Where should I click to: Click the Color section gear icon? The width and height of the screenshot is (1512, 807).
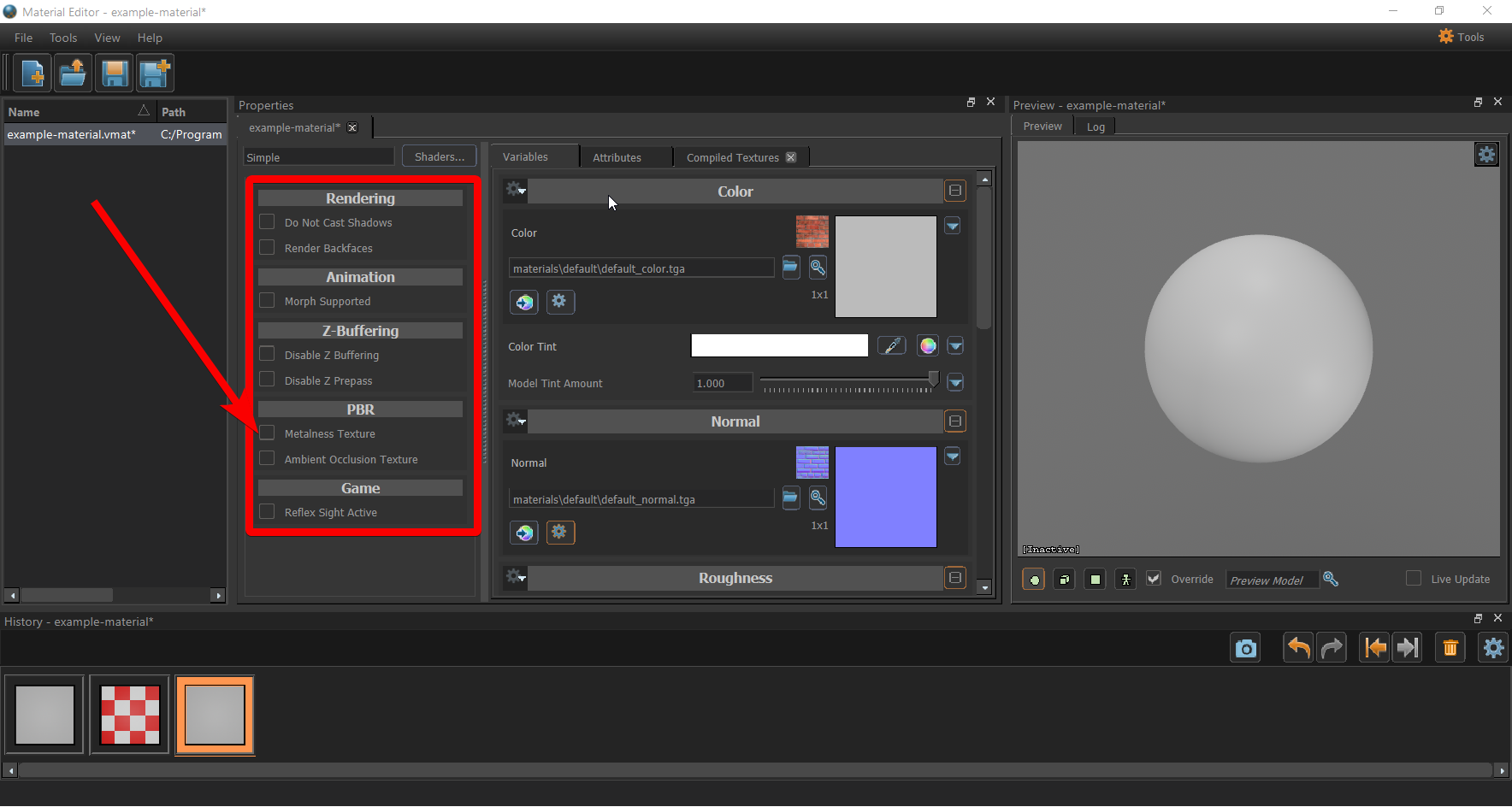click(x=515, y=190)
